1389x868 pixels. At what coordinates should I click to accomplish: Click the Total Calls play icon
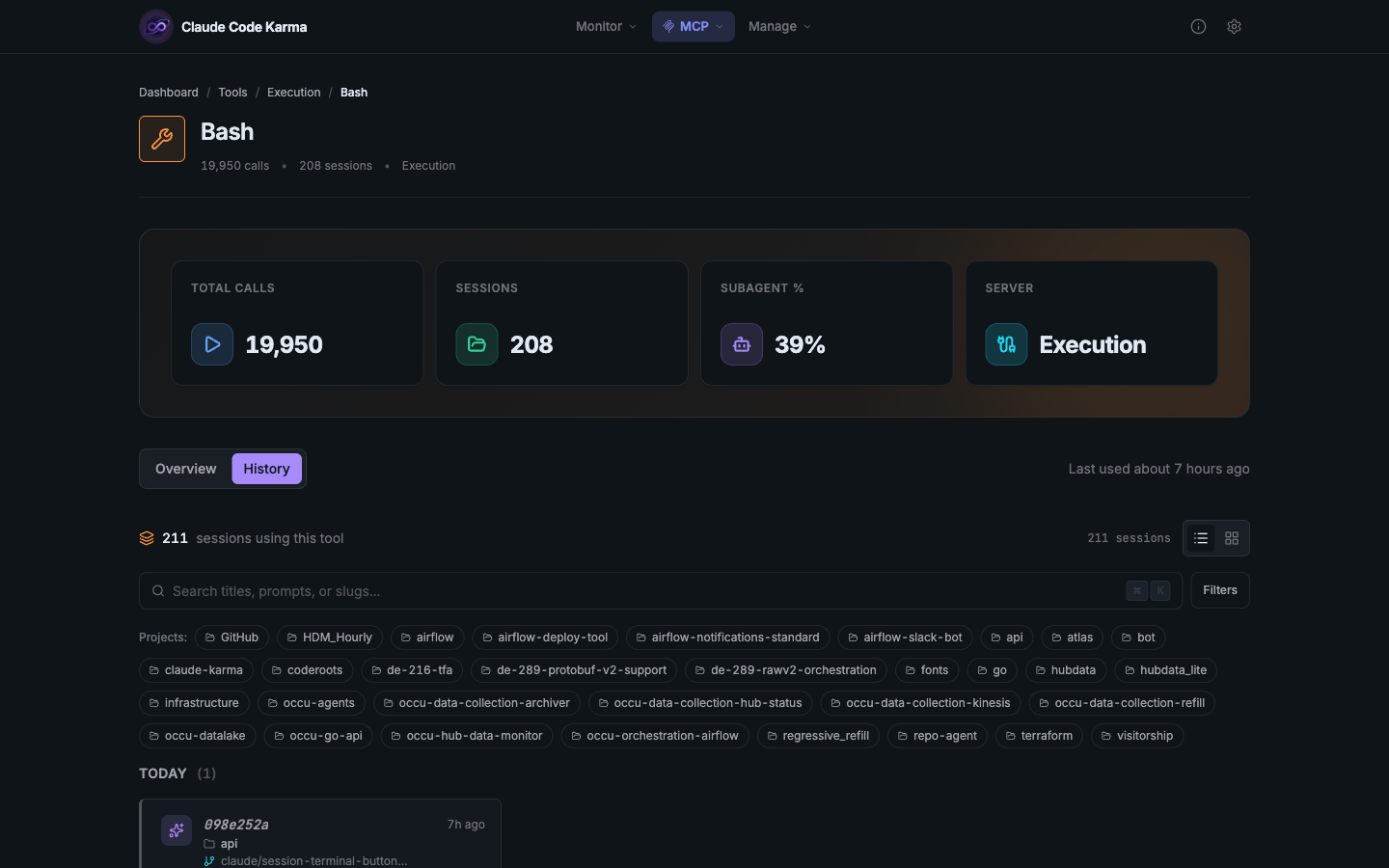pos(212,344)
